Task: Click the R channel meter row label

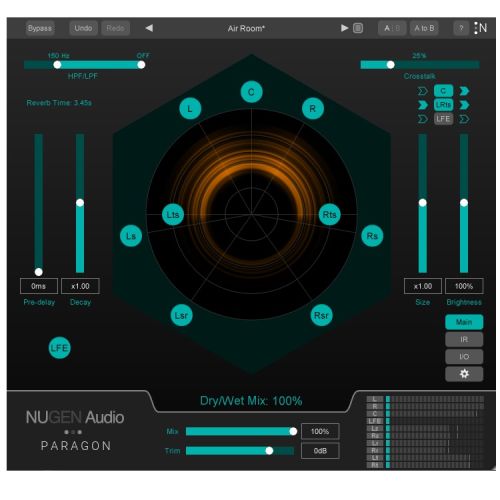Action: pyautogui.click(x=374, y=406)
